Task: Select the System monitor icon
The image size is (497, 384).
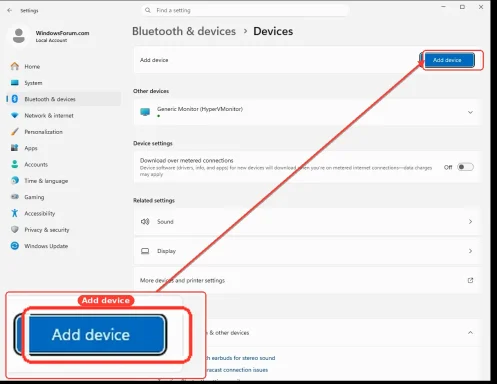Action: (x=15, y=83)
